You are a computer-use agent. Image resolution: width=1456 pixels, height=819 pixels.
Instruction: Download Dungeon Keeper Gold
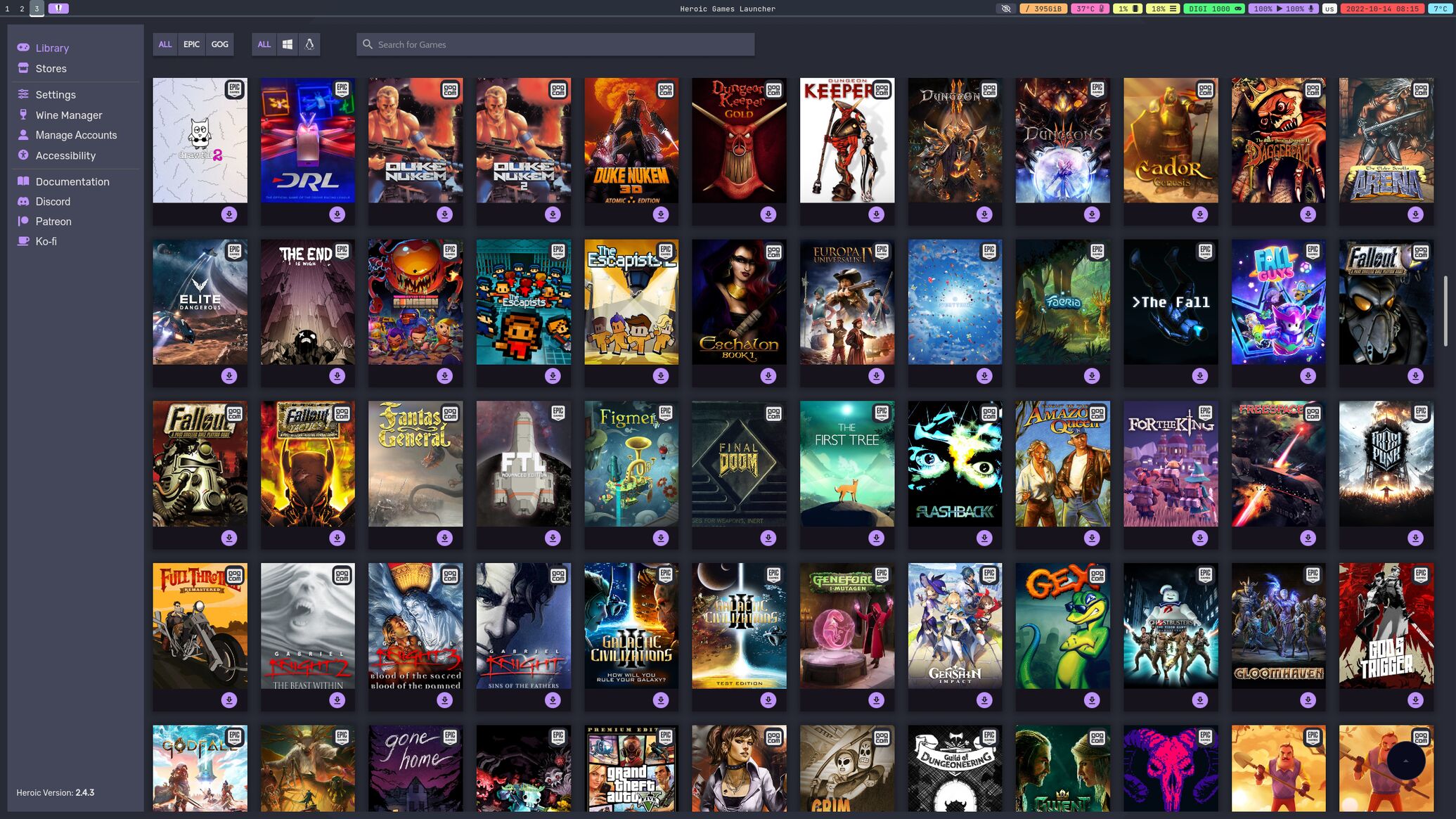768,214
